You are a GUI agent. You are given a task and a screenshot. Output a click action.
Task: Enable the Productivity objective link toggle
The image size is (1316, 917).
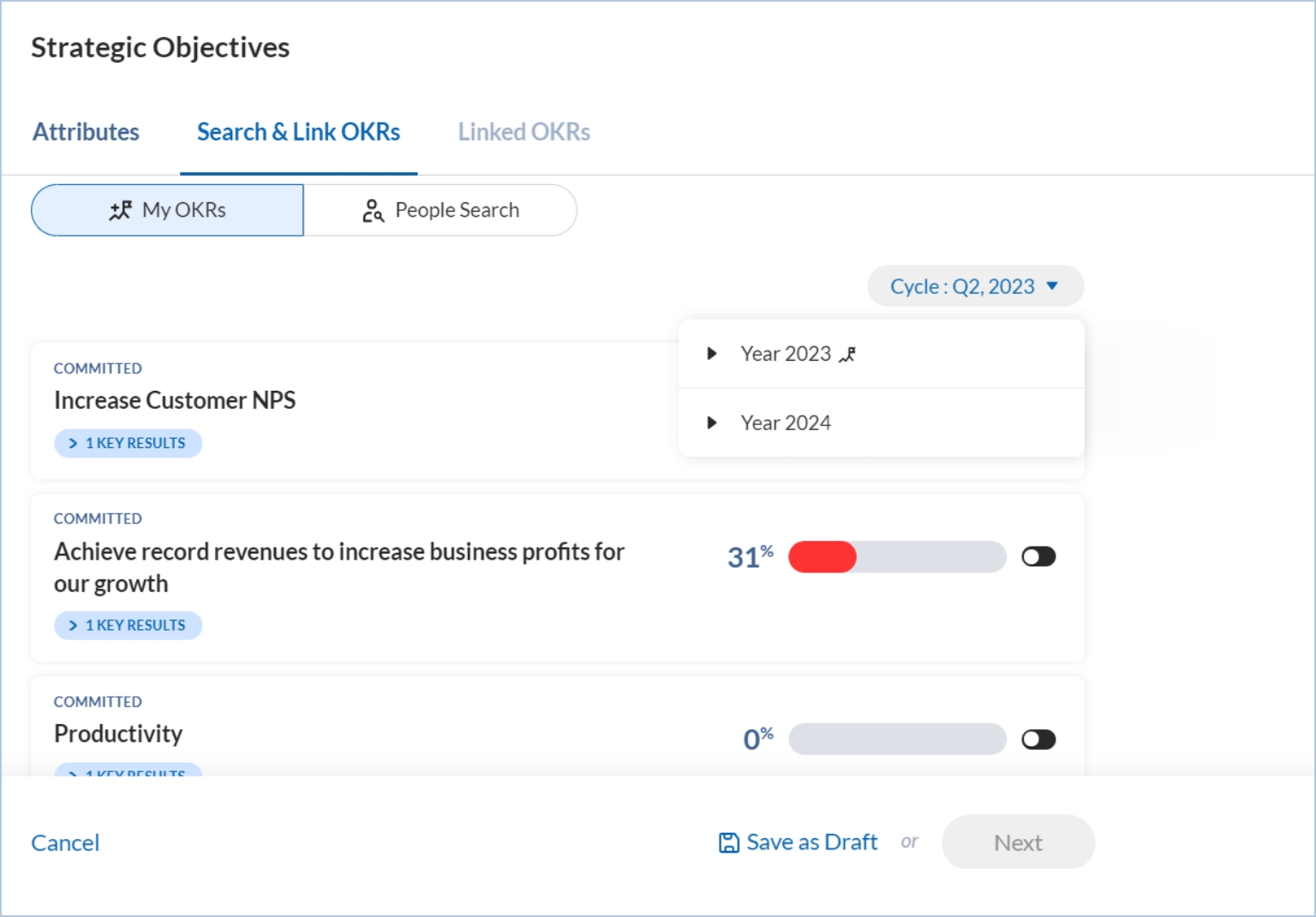tap(1038, 740)
